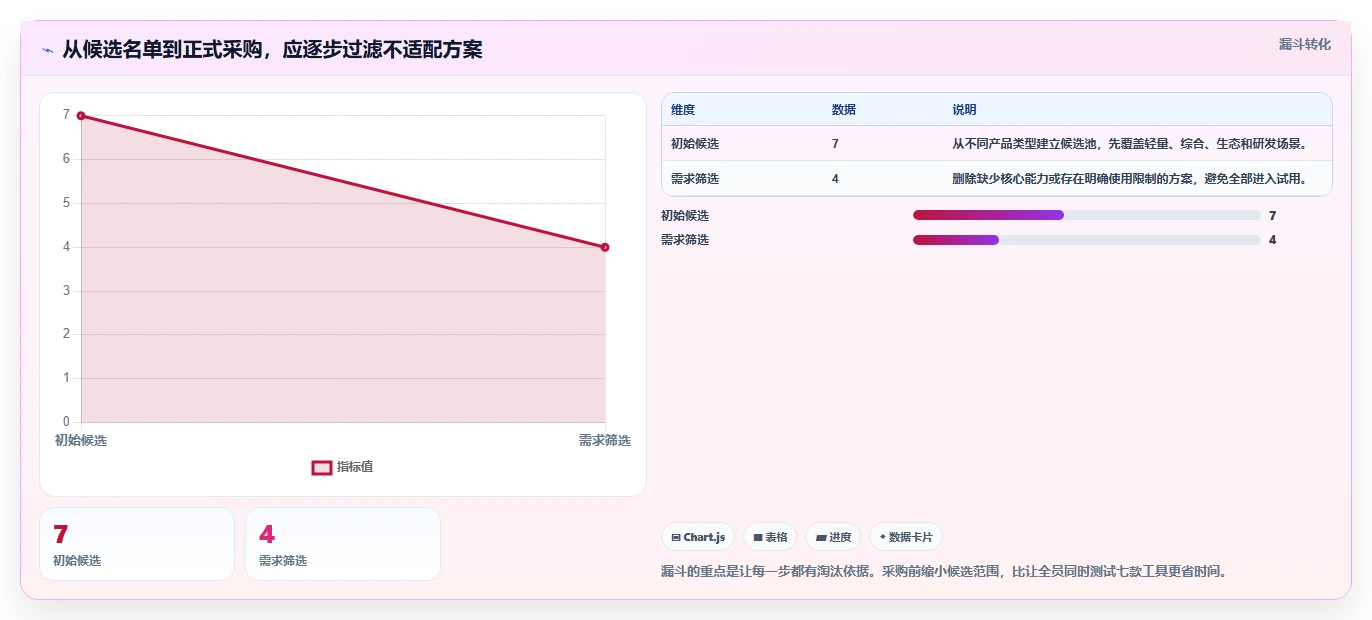This screenshot has height=620, width=1372.
Task: Click the description starting 从不同产品类型建立候选池
Action: point(1129,144)
